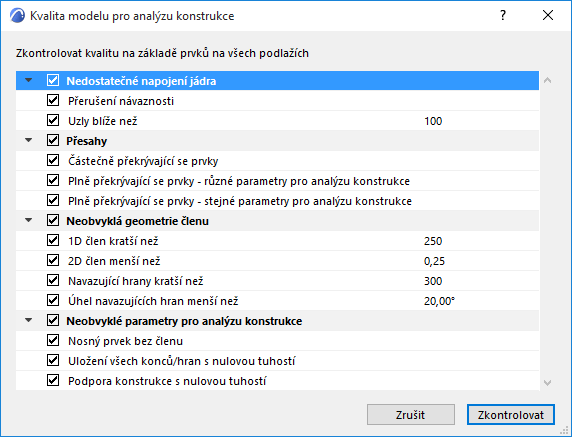Edit the 20,00° angle value
The width and height of the screenshot is (572, 437).
[x=439, y=301]
